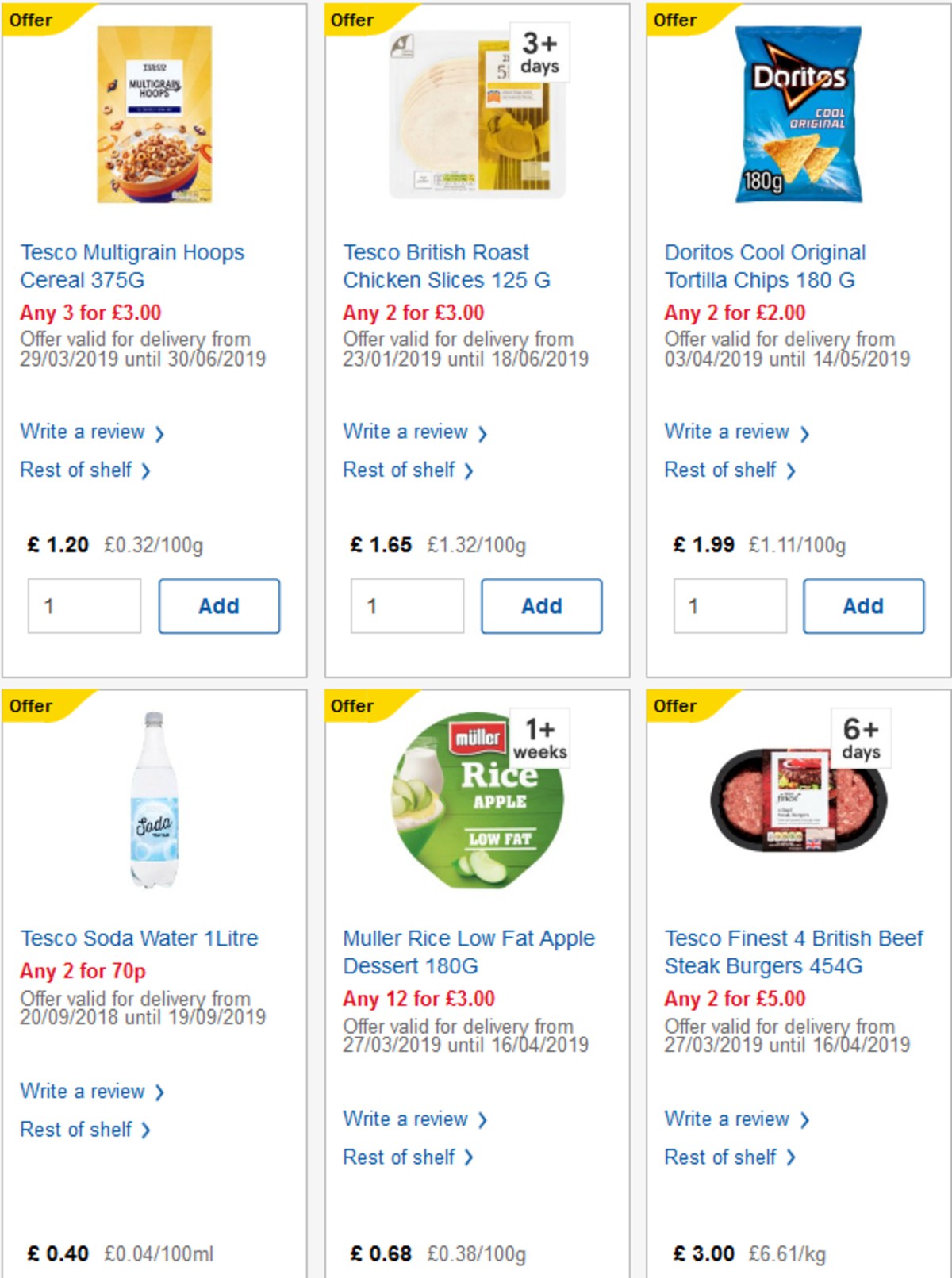Add Doritos Cool Original to basket
Screen dimensions: 952x1278
pos(863,605)
